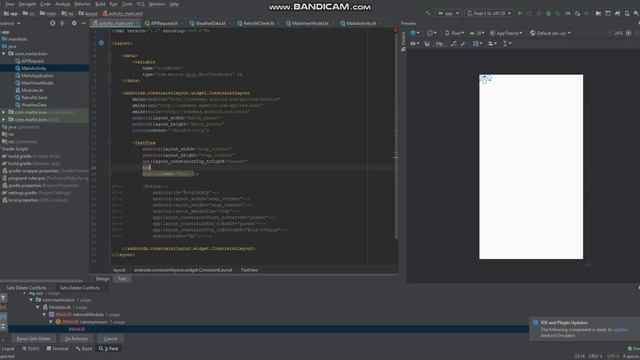This screenshot has width=640, height=360.
Task: Switch to the activity_main.xml editor tab
Action: pyautogui.click(x=116, y=23)
